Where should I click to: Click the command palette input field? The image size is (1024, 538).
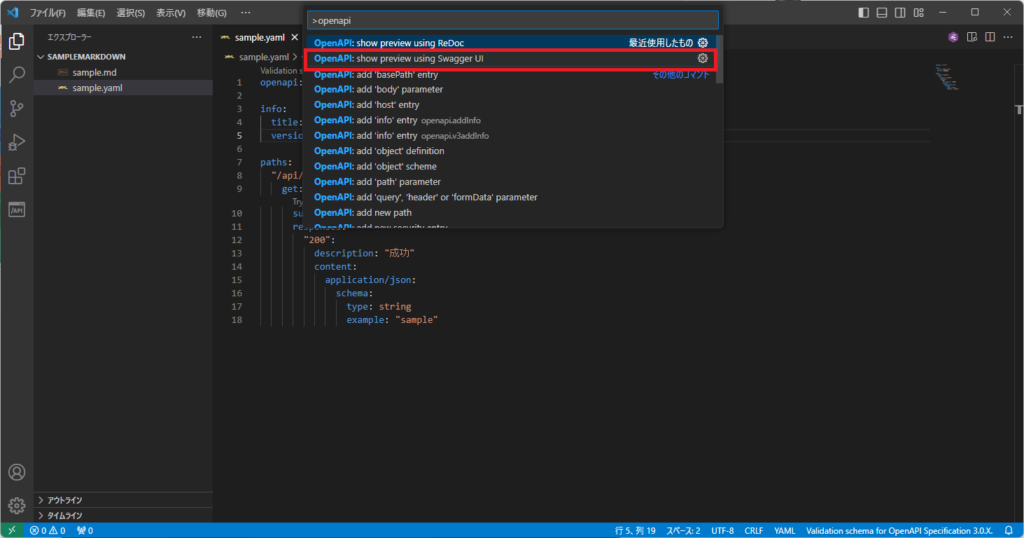pyautogui.click(x=513, y=20)
